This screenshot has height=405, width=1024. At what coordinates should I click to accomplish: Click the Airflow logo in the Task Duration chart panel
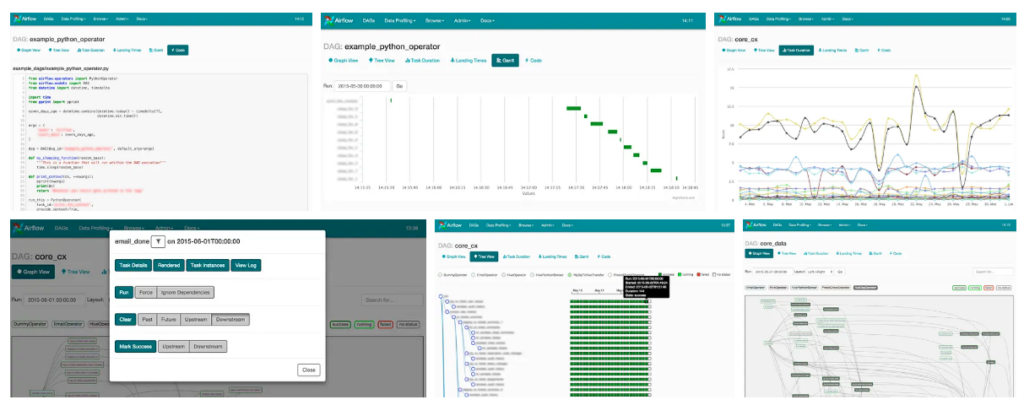coord(730,18)
